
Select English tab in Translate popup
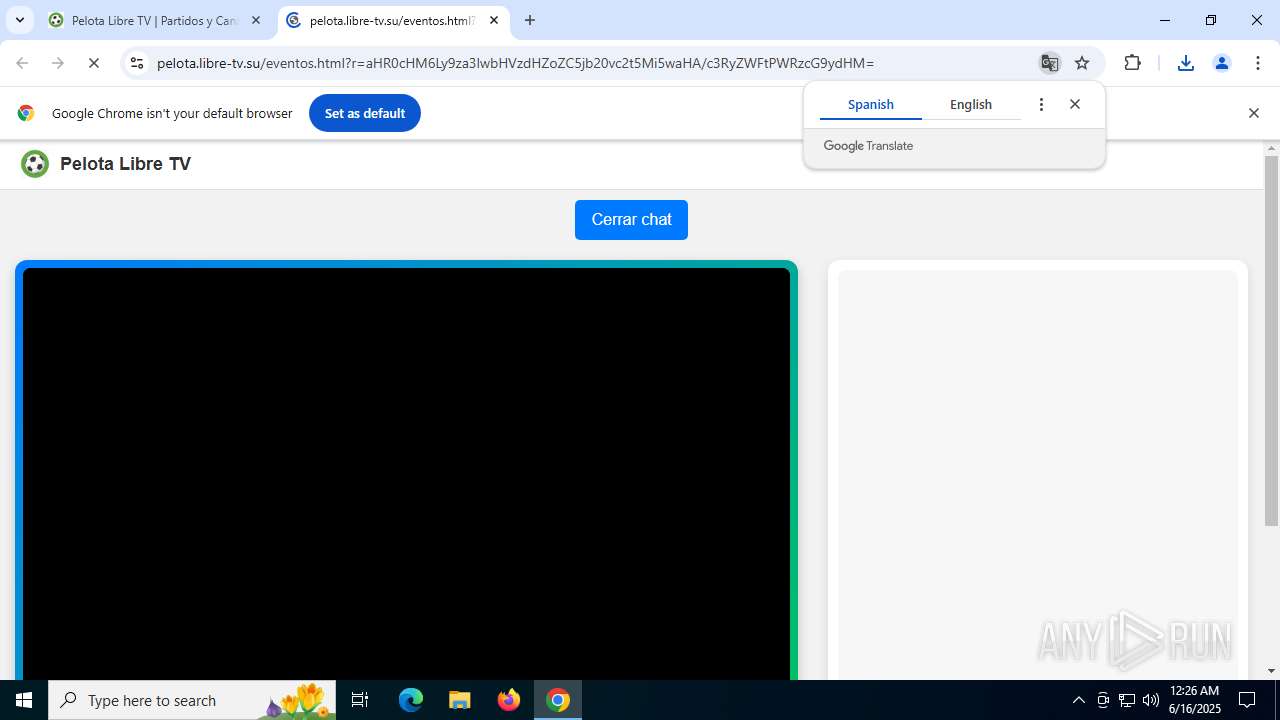pyautogui.click(x=971, y=104)
